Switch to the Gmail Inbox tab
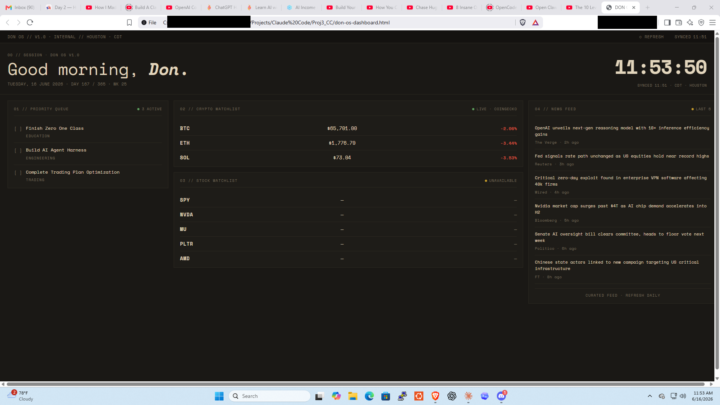This screenshot has height=405, width=720. click(21, 7)
